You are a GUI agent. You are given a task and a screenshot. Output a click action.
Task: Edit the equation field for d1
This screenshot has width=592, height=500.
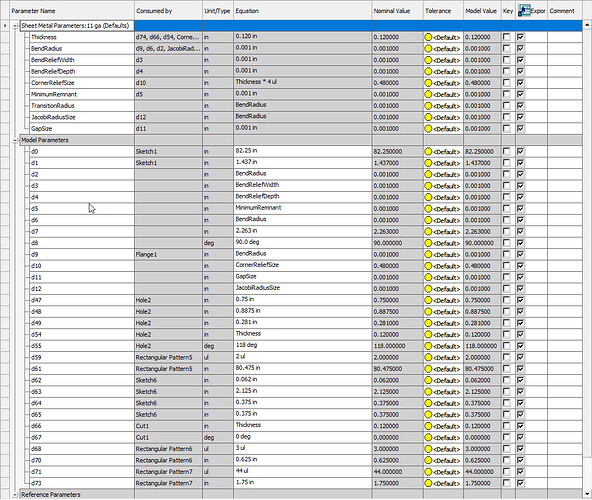click(302, 162)
